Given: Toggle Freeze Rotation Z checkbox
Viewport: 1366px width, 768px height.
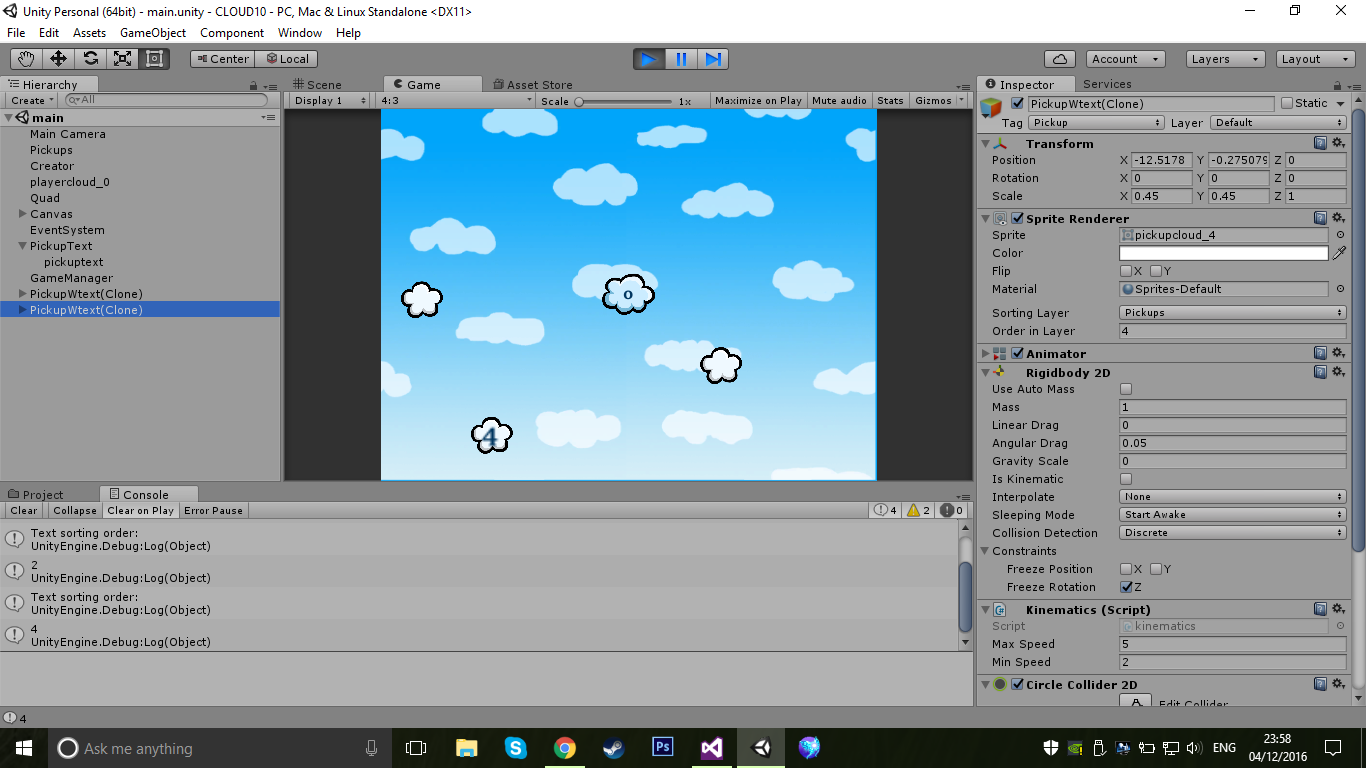Looking at the screenshot, I should (1126, 587).
